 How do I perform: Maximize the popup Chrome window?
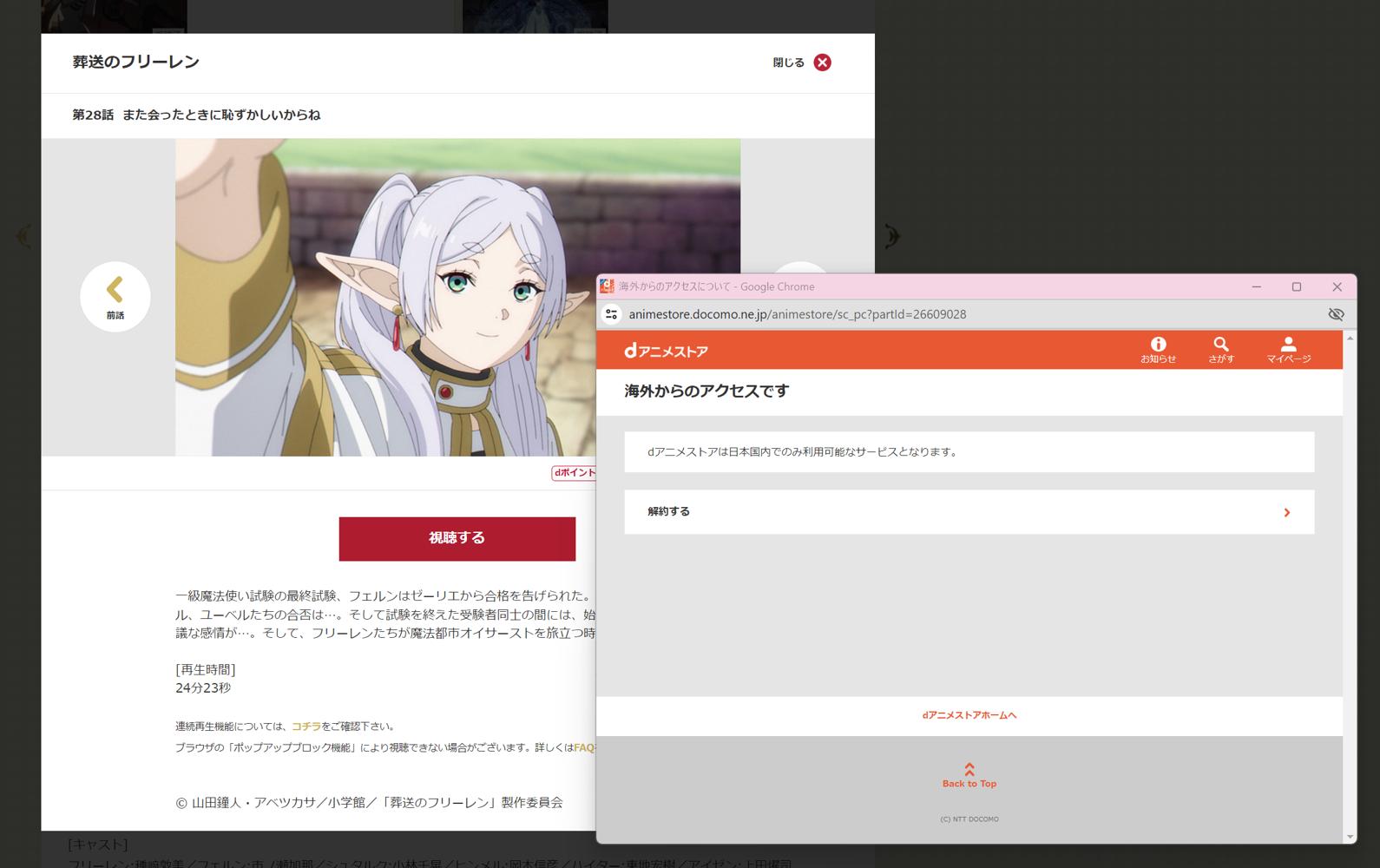[1297, 286]
